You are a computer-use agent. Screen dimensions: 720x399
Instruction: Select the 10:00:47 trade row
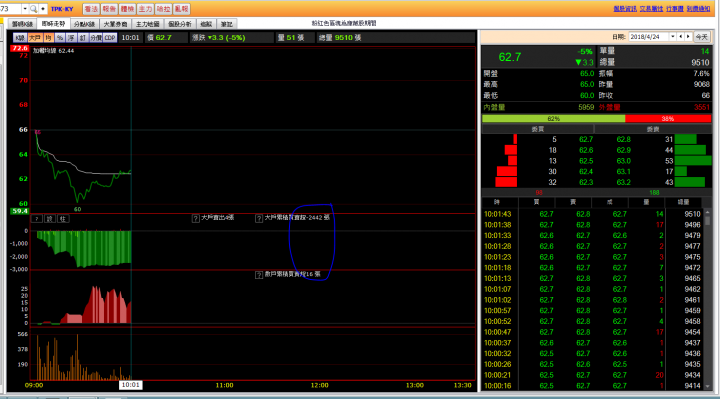(x=592, y=332)
